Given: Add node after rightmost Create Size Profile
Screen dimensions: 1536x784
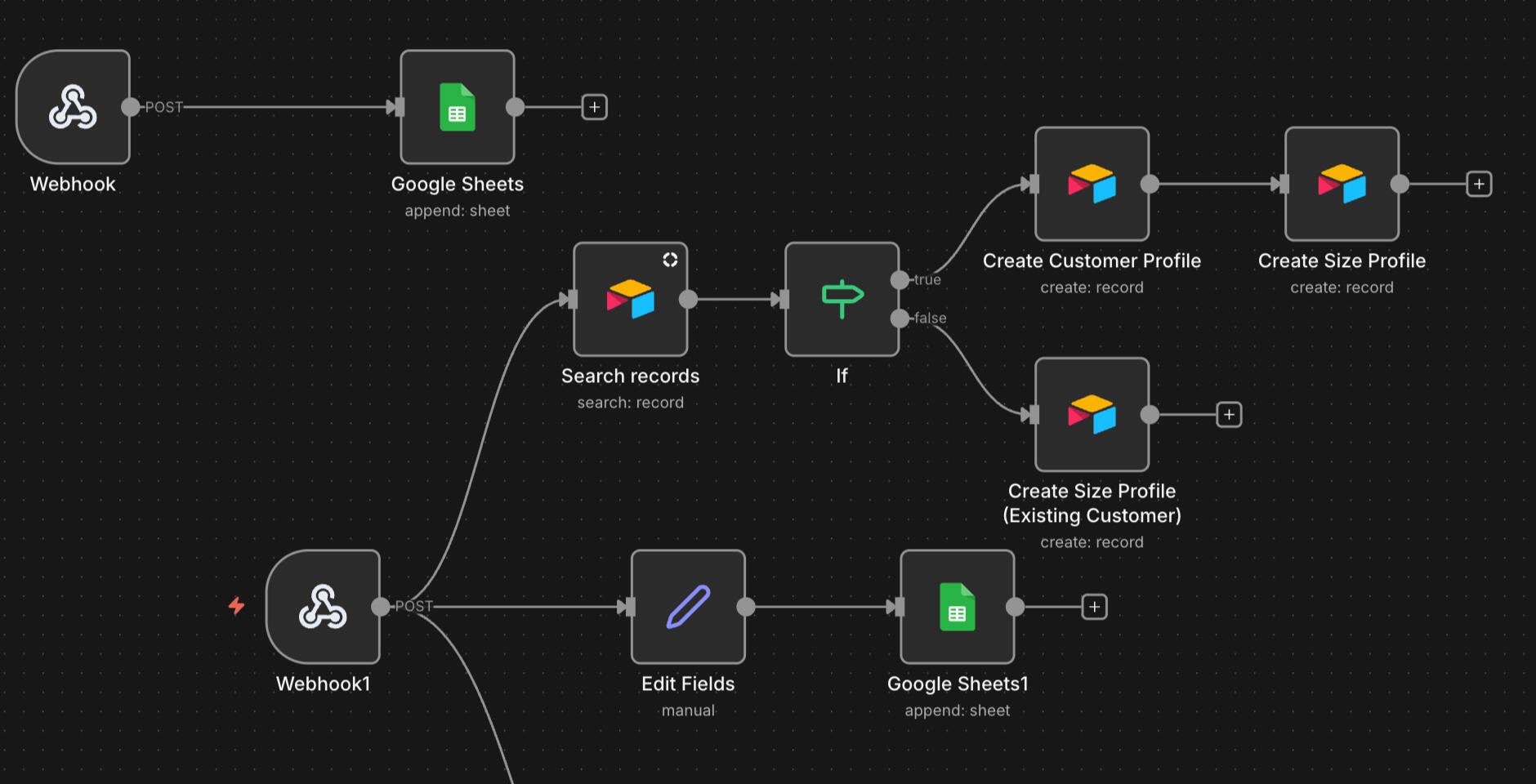Looking at the screenshot, I should tap(1479, 184).
